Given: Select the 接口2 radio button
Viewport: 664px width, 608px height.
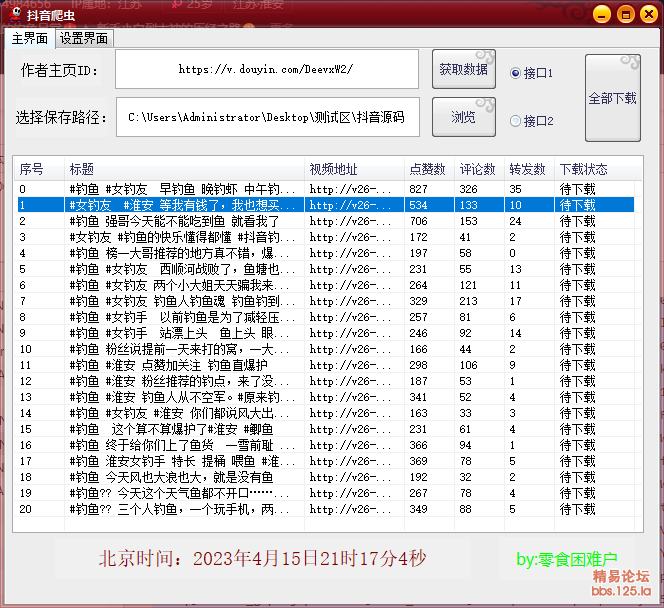Looking at the screenshot, I should 532,121.
